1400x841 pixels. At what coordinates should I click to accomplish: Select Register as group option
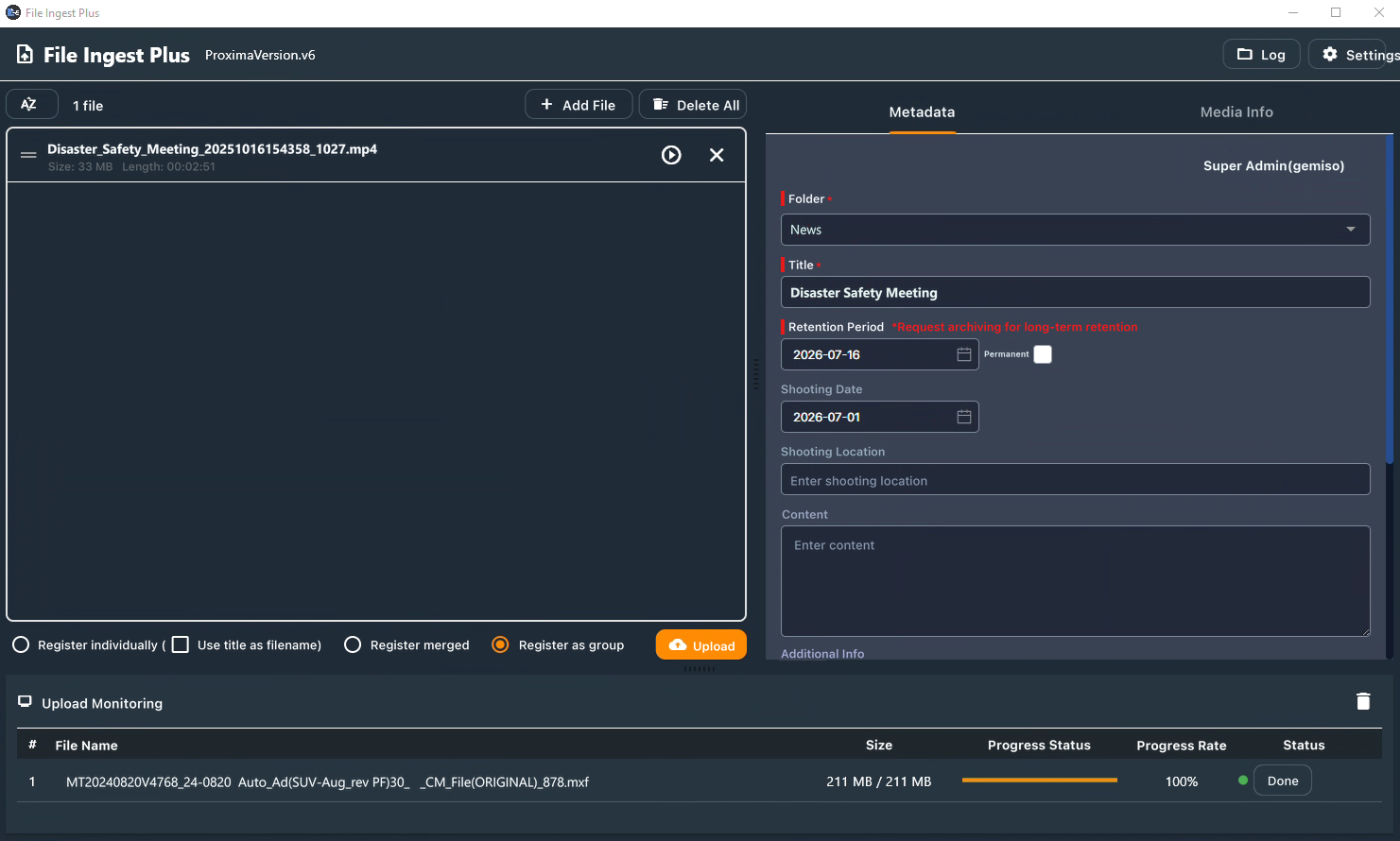click(501, 644)
